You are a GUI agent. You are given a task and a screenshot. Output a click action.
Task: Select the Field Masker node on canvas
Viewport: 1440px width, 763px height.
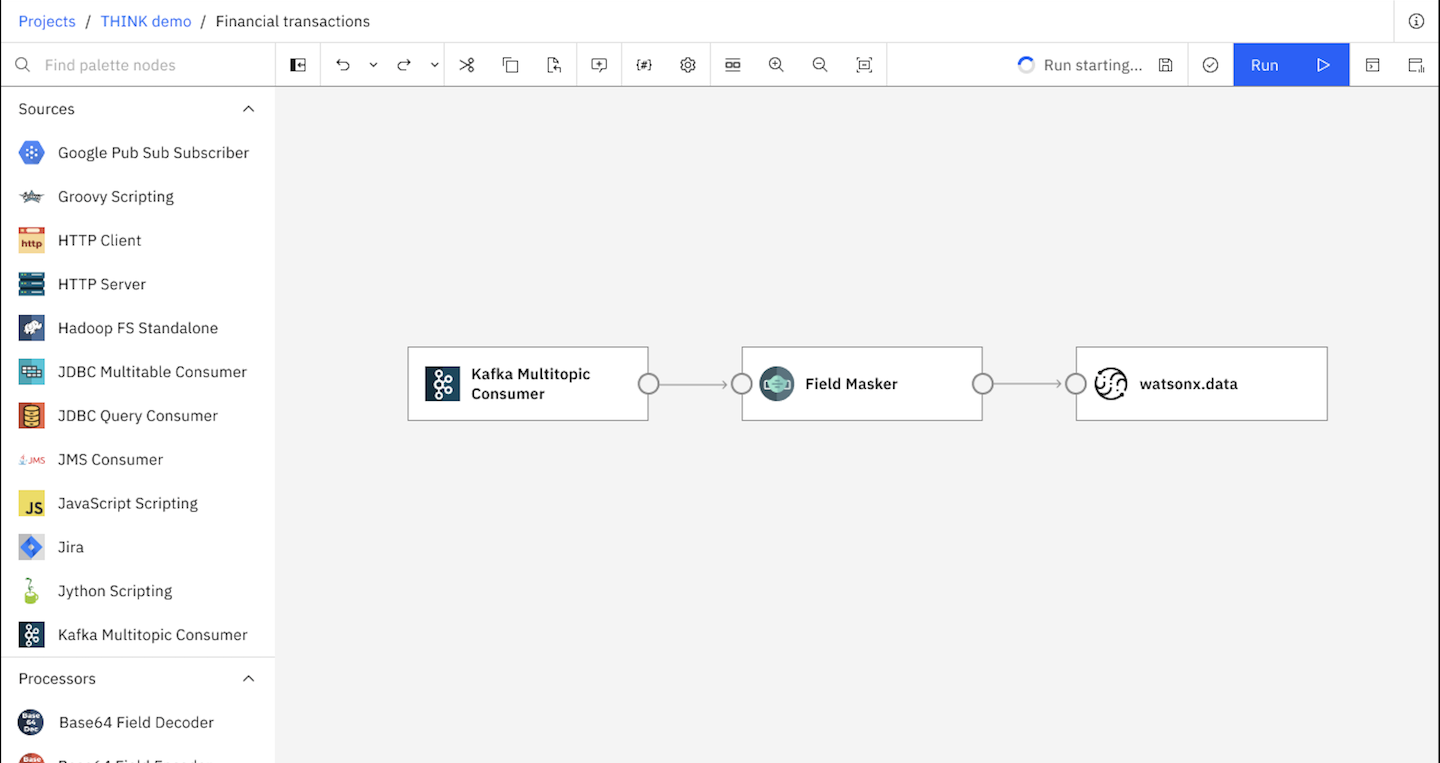(861, 384)
